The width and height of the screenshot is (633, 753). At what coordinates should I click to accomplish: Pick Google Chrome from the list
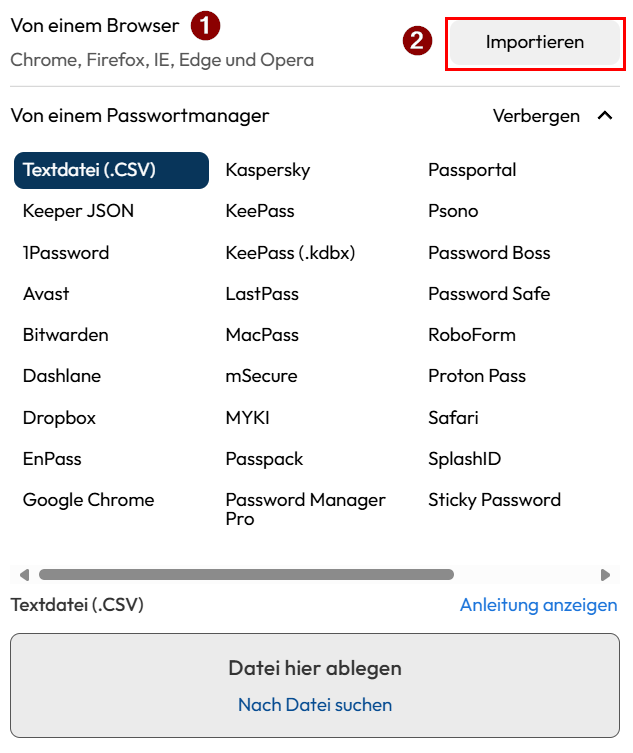coord(88,500)
